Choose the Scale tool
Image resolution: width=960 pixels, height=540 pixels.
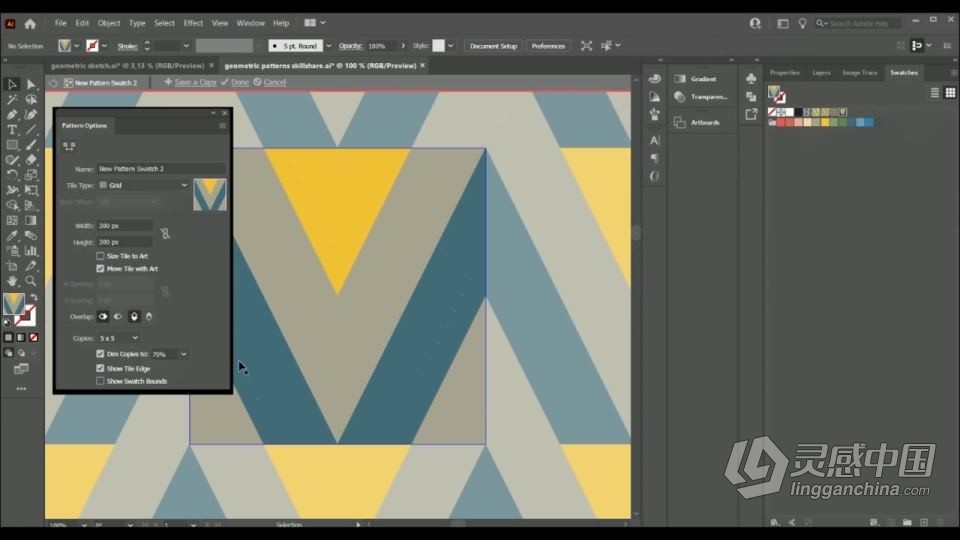click(31, 175)
